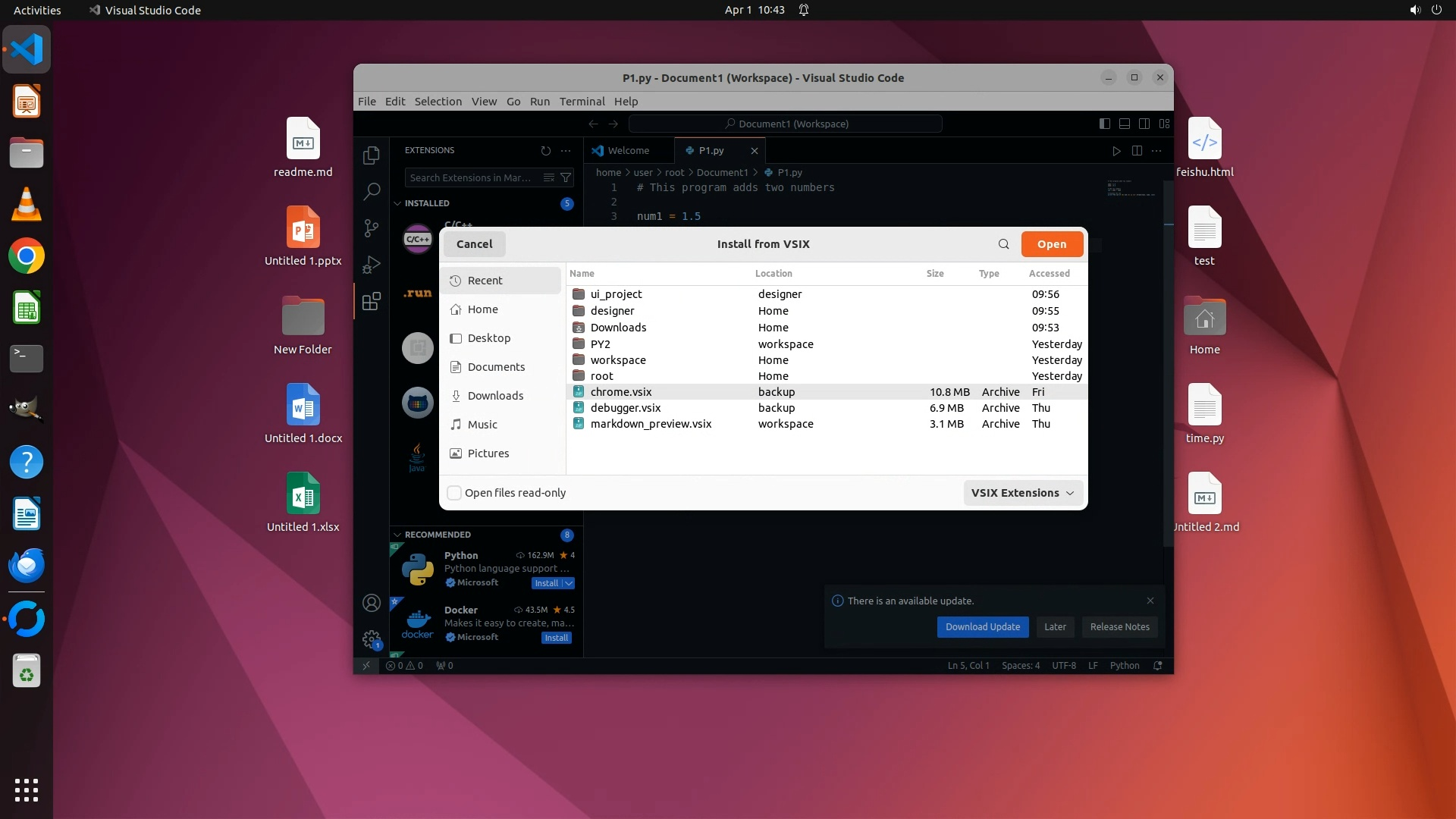This screenshot has width=1456, height=819.
Task: Click the filter extensions funnel icon
Action: 566,177
